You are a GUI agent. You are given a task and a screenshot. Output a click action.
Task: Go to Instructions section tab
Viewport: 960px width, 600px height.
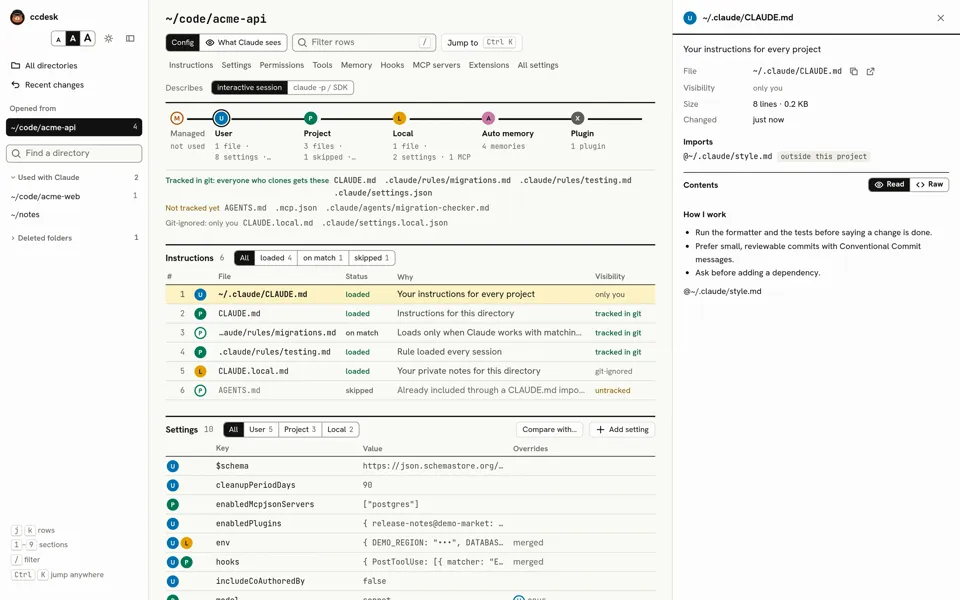191,65
